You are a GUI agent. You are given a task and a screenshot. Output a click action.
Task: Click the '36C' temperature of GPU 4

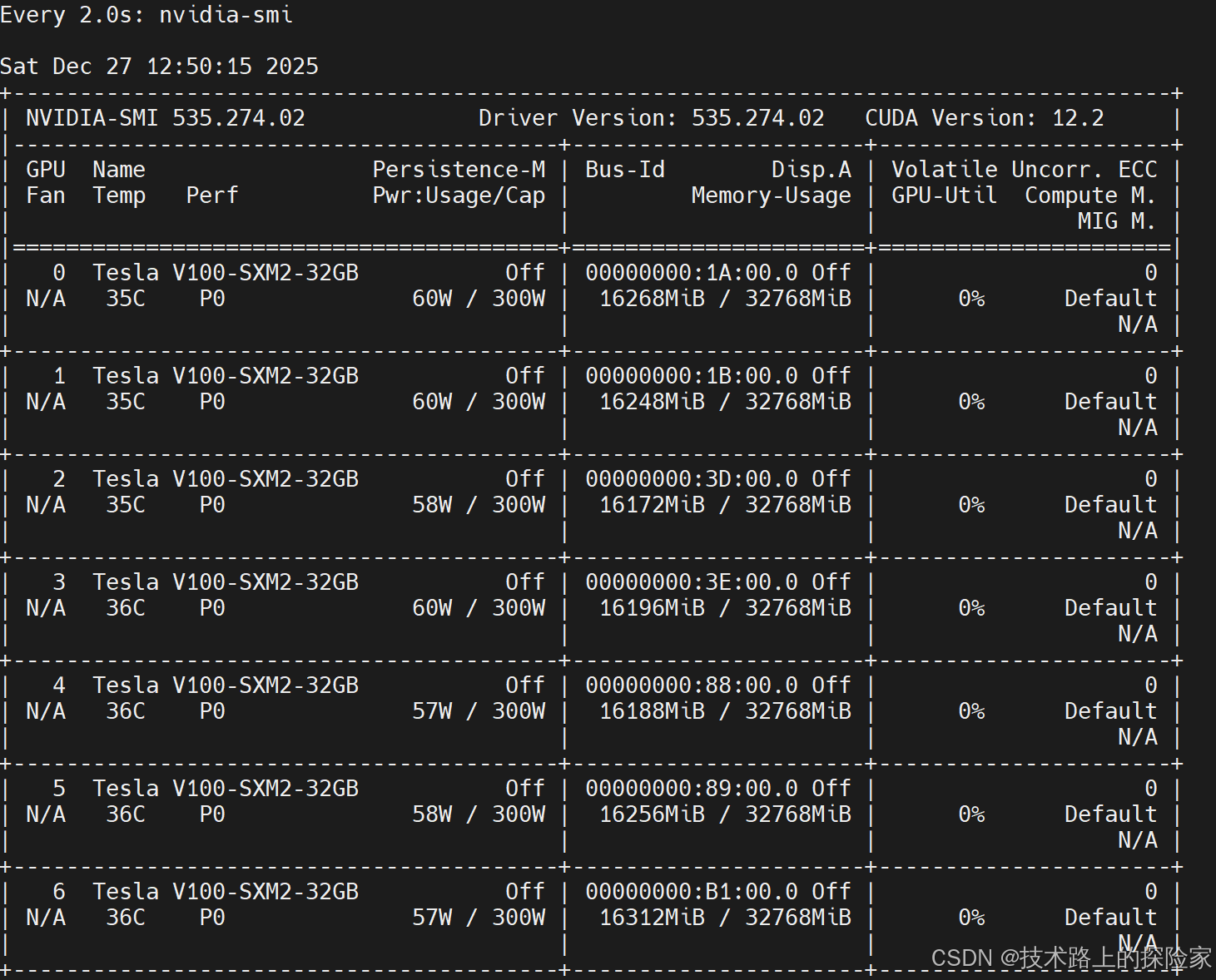[126, 711]
